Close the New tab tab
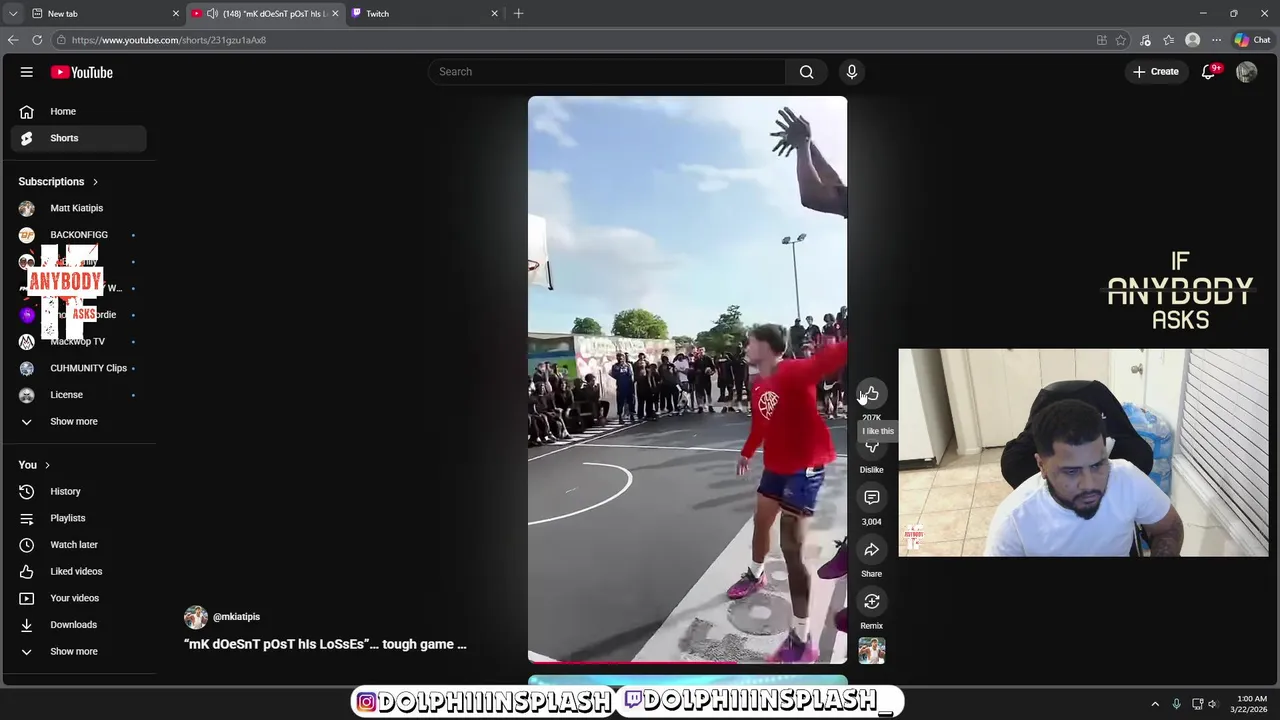Screen dimensions: 1280x720 pos(176,13)
